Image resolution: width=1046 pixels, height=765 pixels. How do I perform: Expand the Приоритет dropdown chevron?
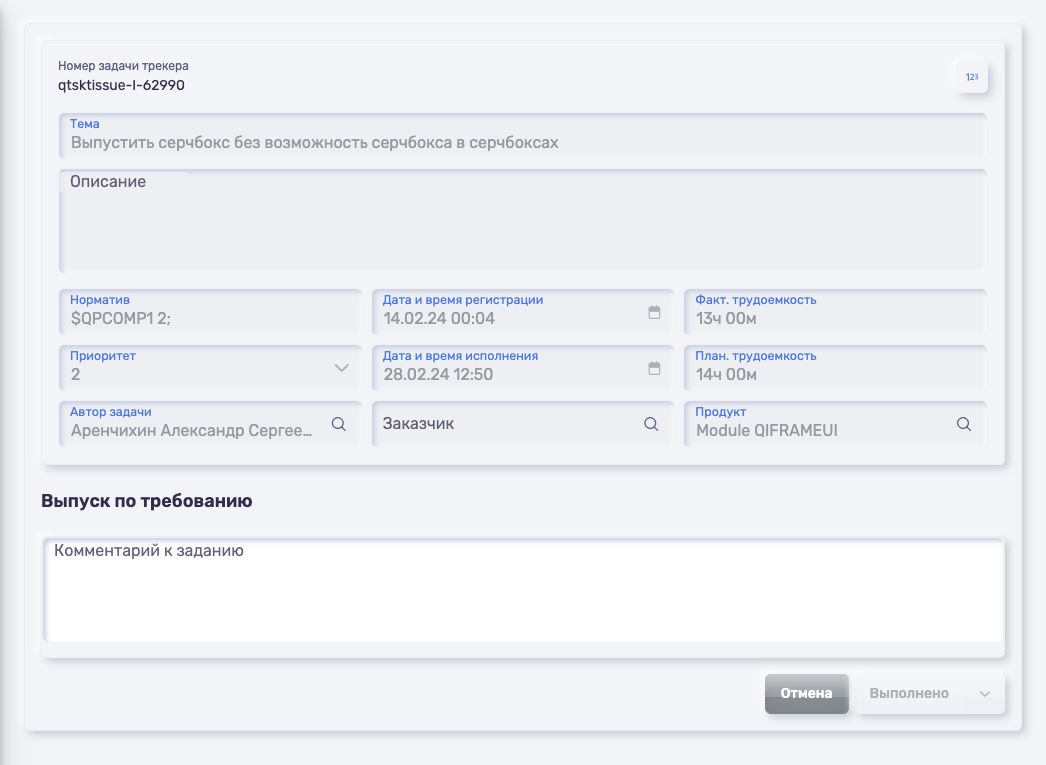tap(341, 368)
